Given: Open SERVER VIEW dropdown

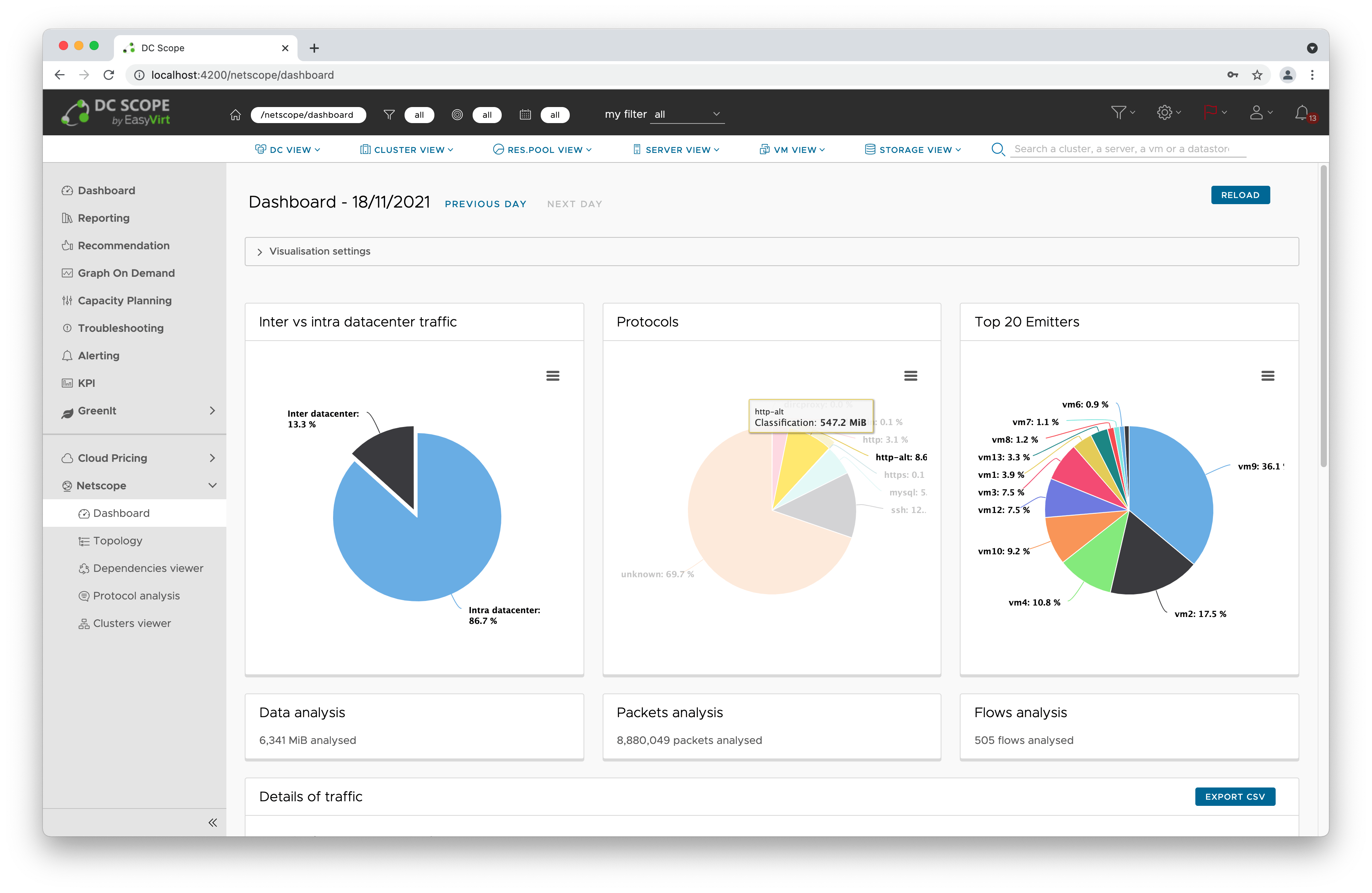Looking at the screenshot, I should [x=676, y=150].
